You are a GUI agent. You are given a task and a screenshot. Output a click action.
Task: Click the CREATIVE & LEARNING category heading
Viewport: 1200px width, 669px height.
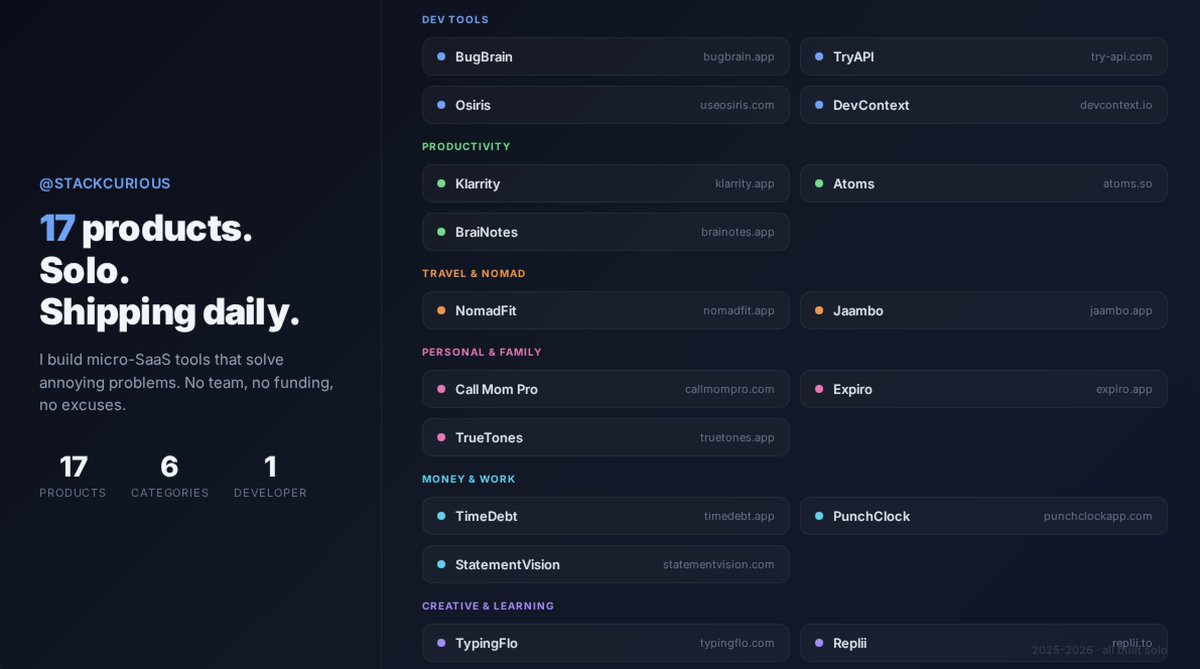(488, 606)
